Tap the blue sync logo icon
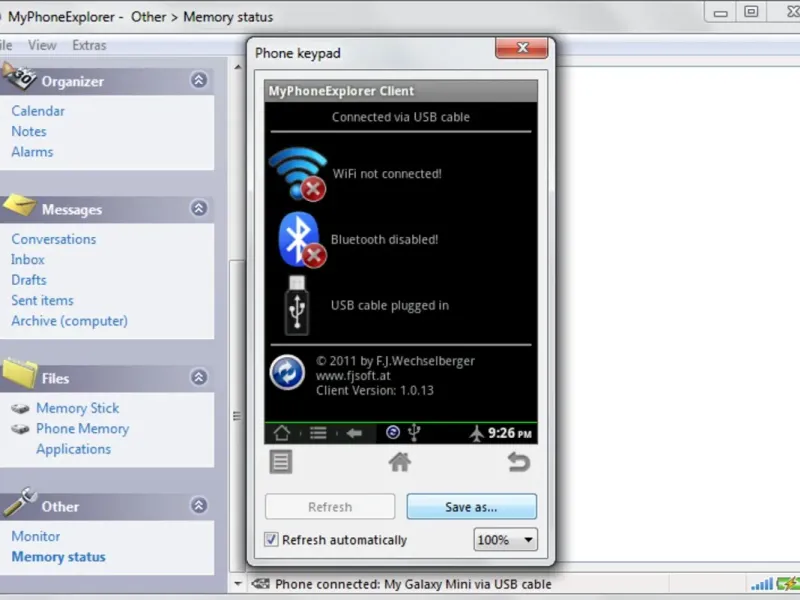Screen dimensions: 800x600 (287, 372)
